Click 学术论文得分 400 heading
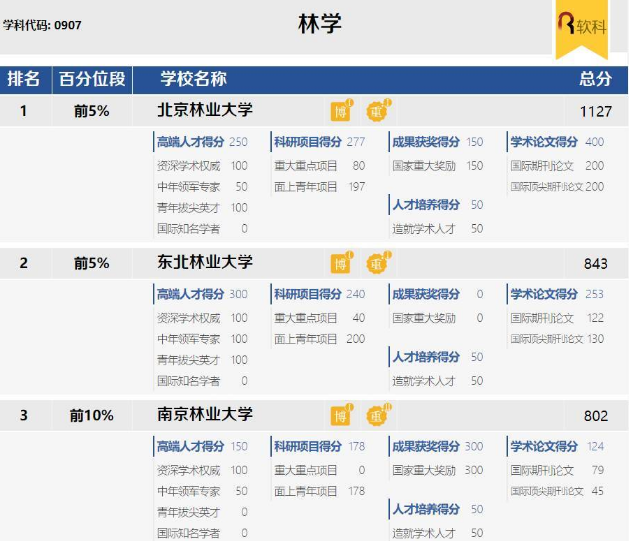The width and height of the screenshot is (629, 541). [557, 142]
